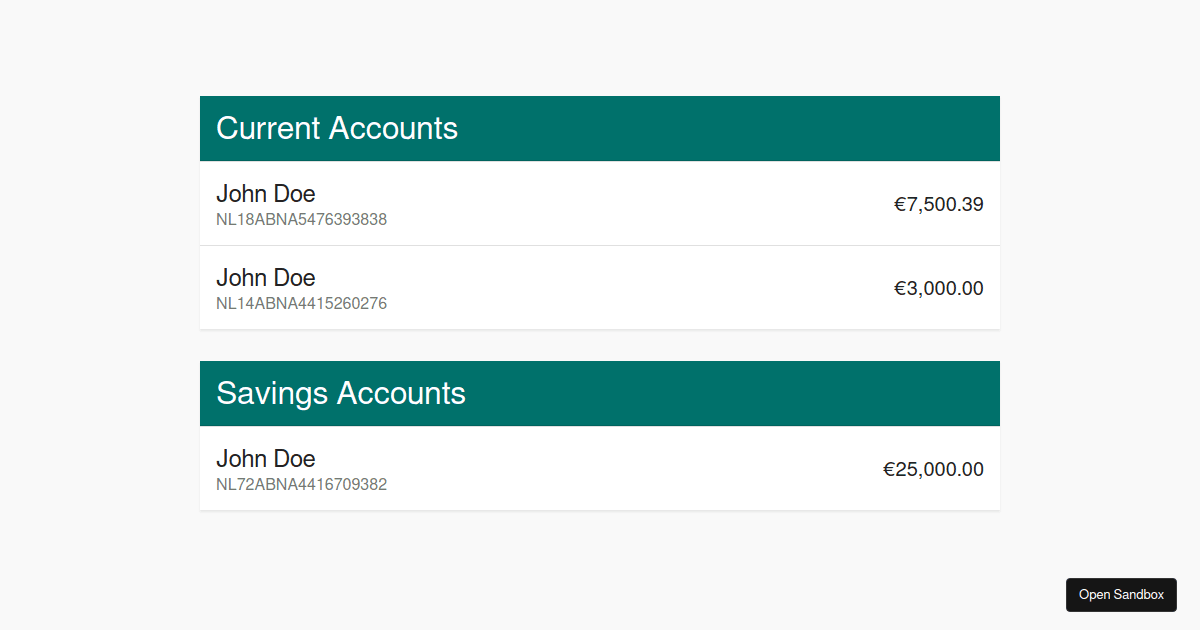Select the €7,500.39 balance
This screenshot has height=630, width=1200.
[938, 204]
